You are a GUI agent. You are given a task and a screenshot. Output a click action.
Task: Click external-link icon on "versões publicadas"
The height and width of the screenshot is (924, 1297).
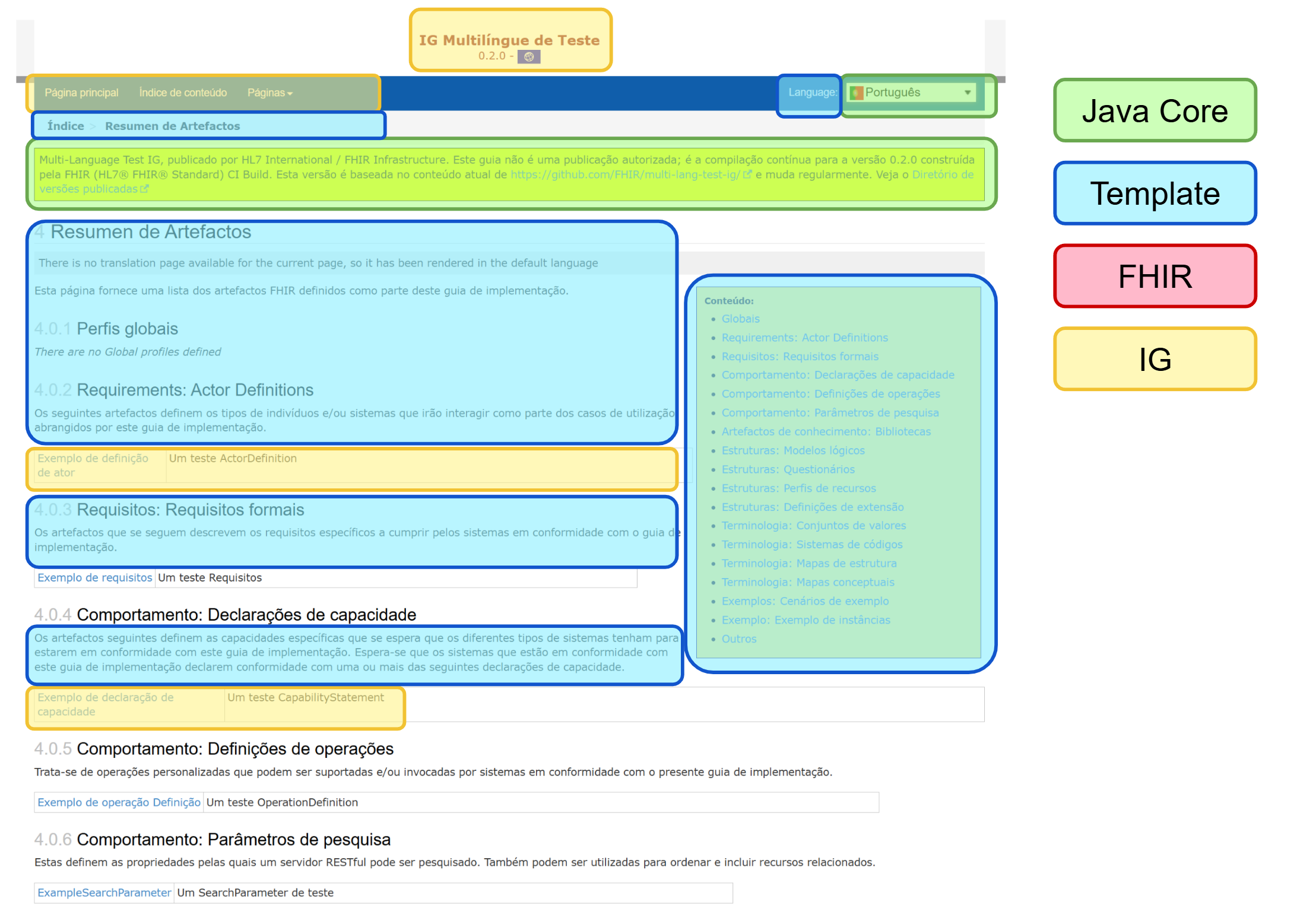[x=145, y=189]
